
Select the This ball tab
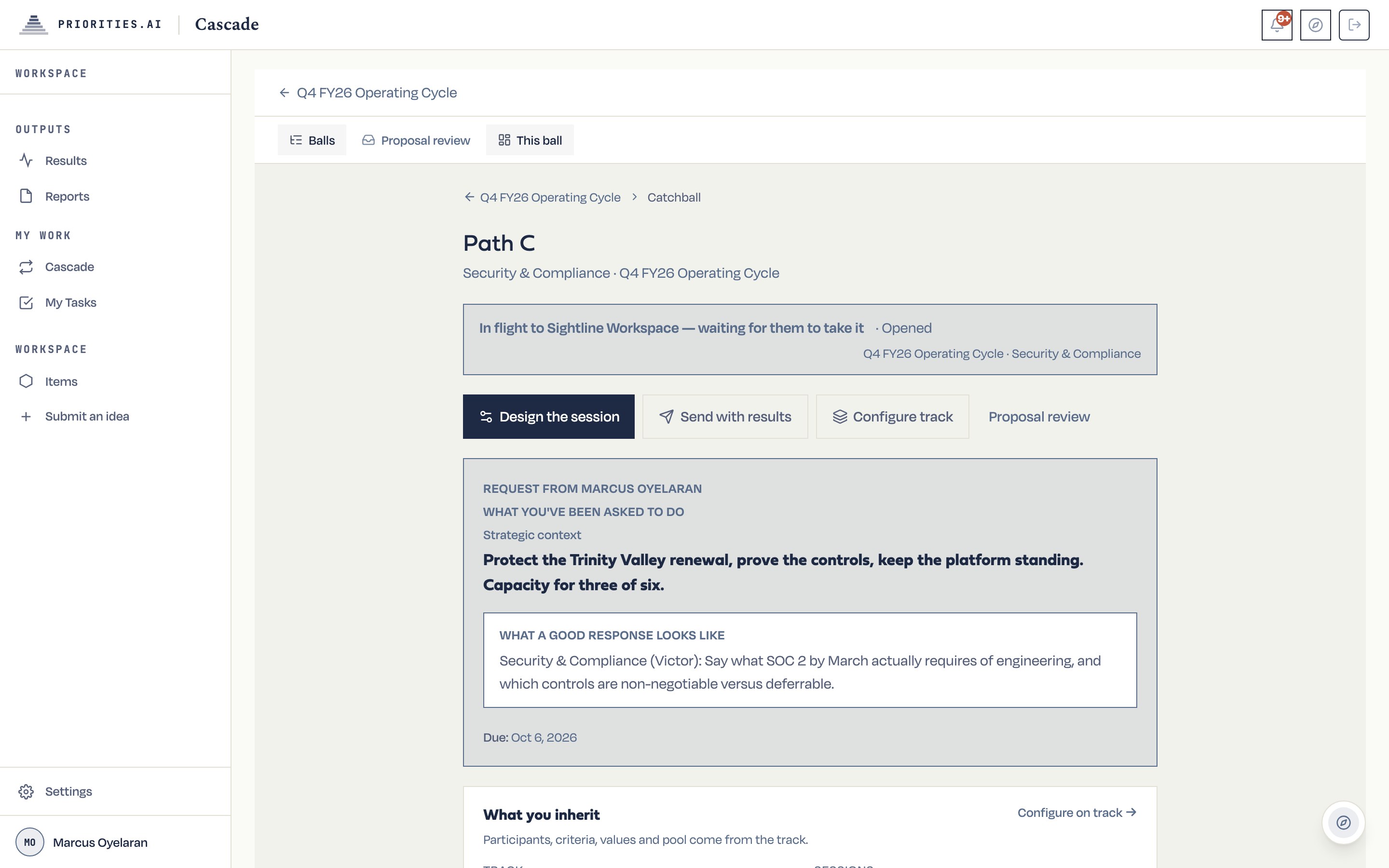tap(530, 140)
